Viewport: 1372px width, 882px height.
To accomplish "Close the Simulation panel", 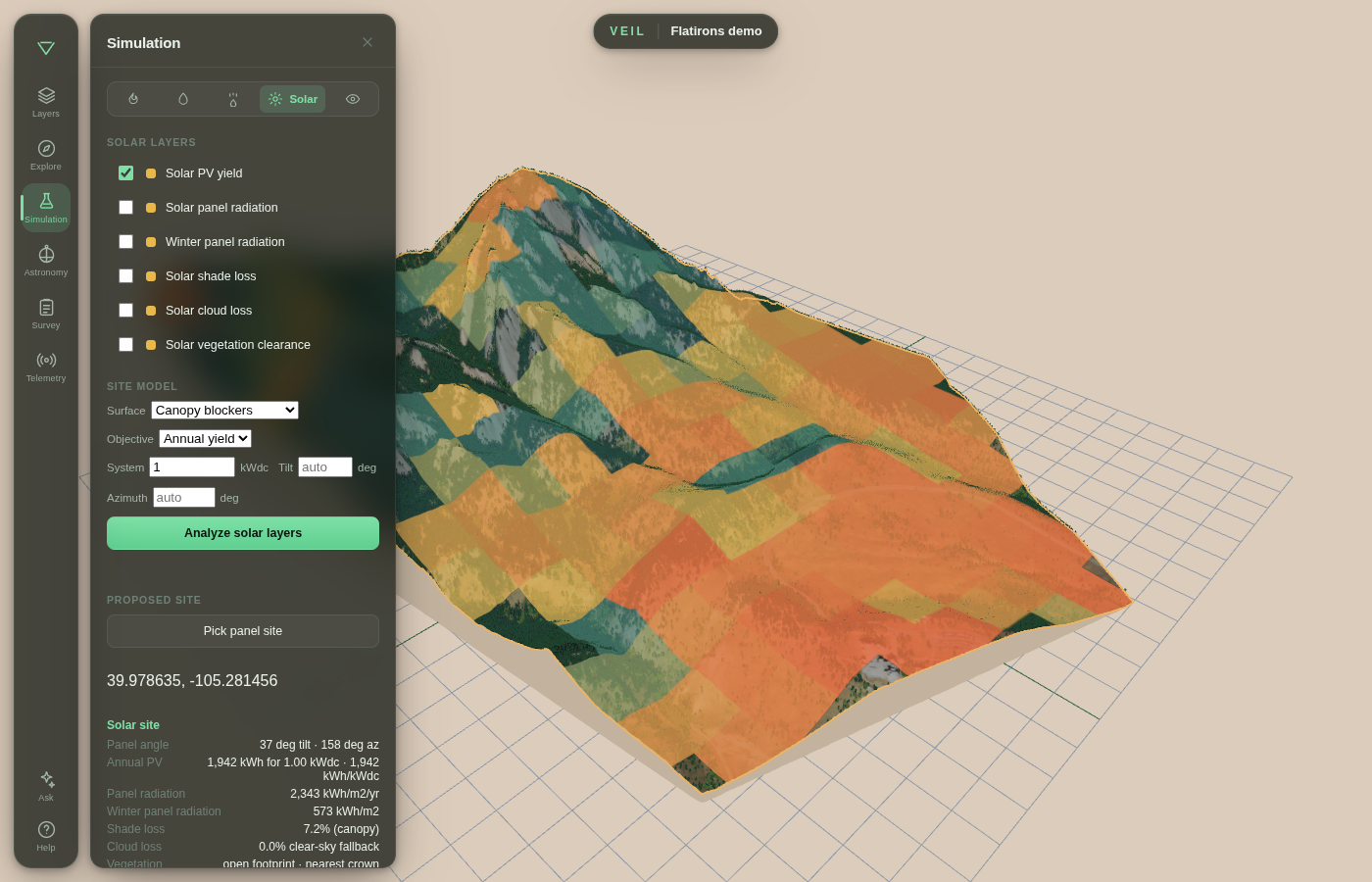I will (x=367, y=42).
